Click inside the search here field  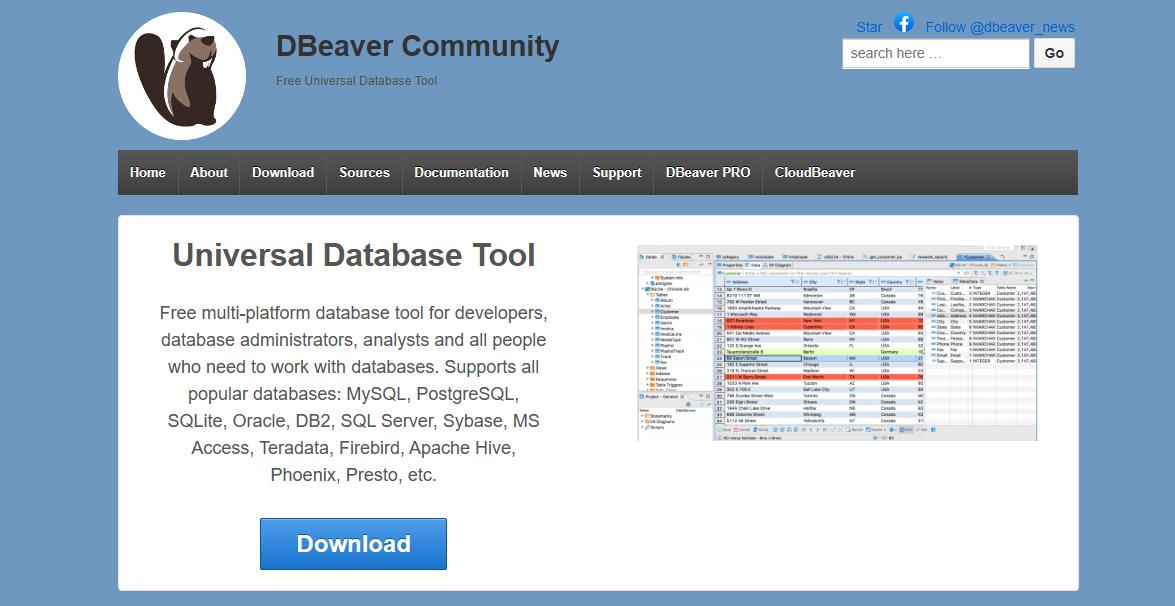[934, 53]
